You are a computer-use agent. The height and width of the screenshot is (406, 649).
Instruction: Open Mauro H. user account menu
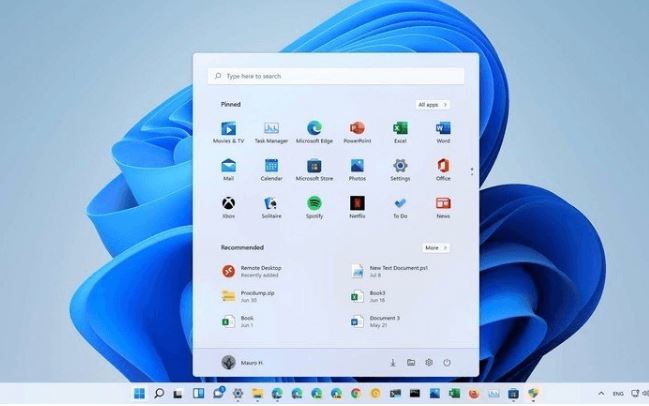[242, 363]
